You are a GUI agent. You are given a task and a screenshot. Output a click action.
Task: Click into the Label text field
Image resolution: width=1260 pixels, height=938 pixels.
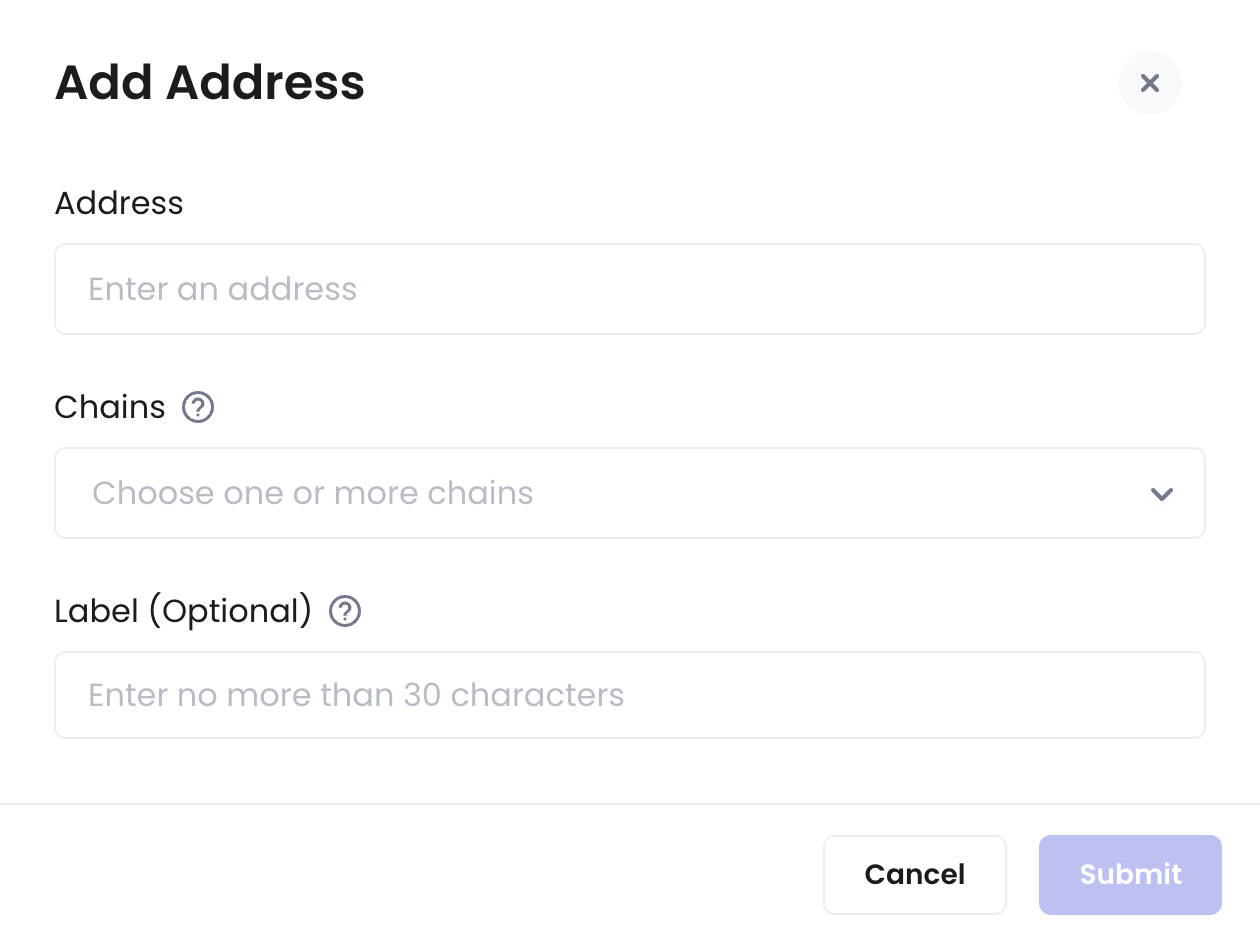[630, 695]
